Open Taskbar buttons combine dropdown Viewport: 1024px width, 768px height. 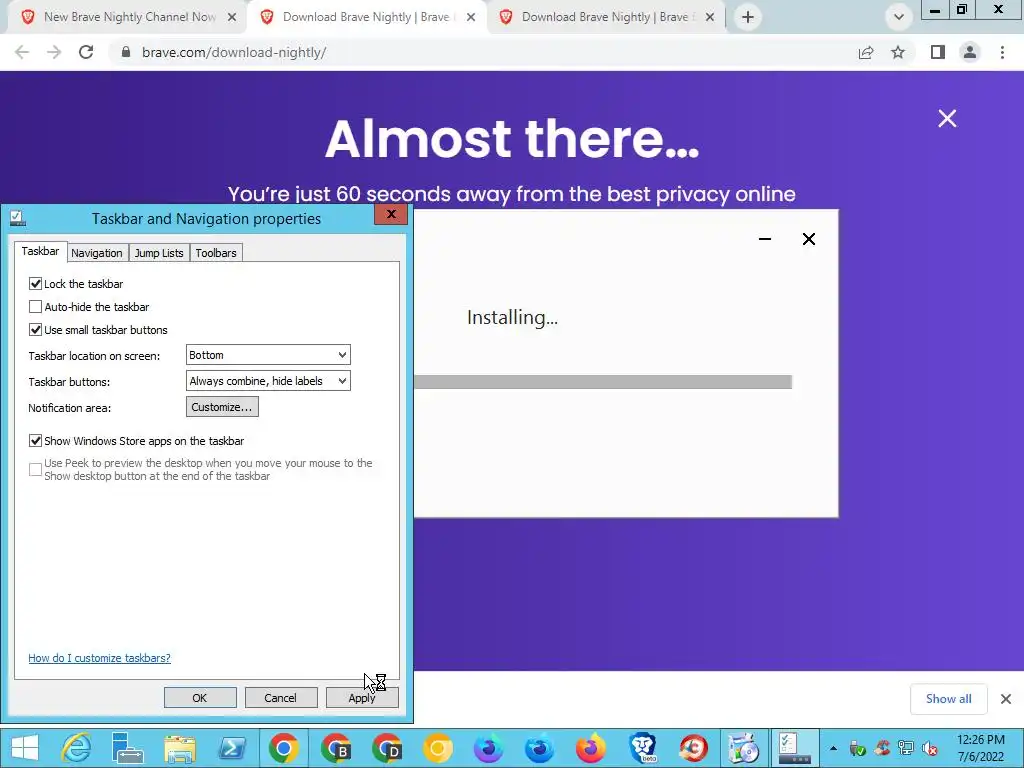pos(268,381)
